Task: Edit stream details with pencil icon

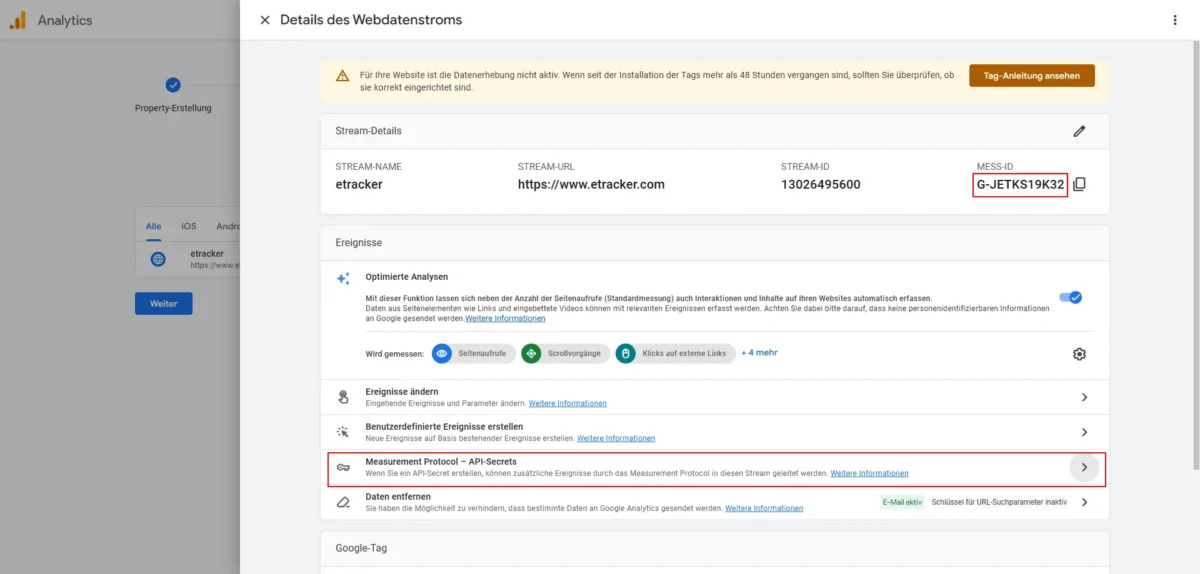Action: pyautogui.click(x=1079, y=131)
